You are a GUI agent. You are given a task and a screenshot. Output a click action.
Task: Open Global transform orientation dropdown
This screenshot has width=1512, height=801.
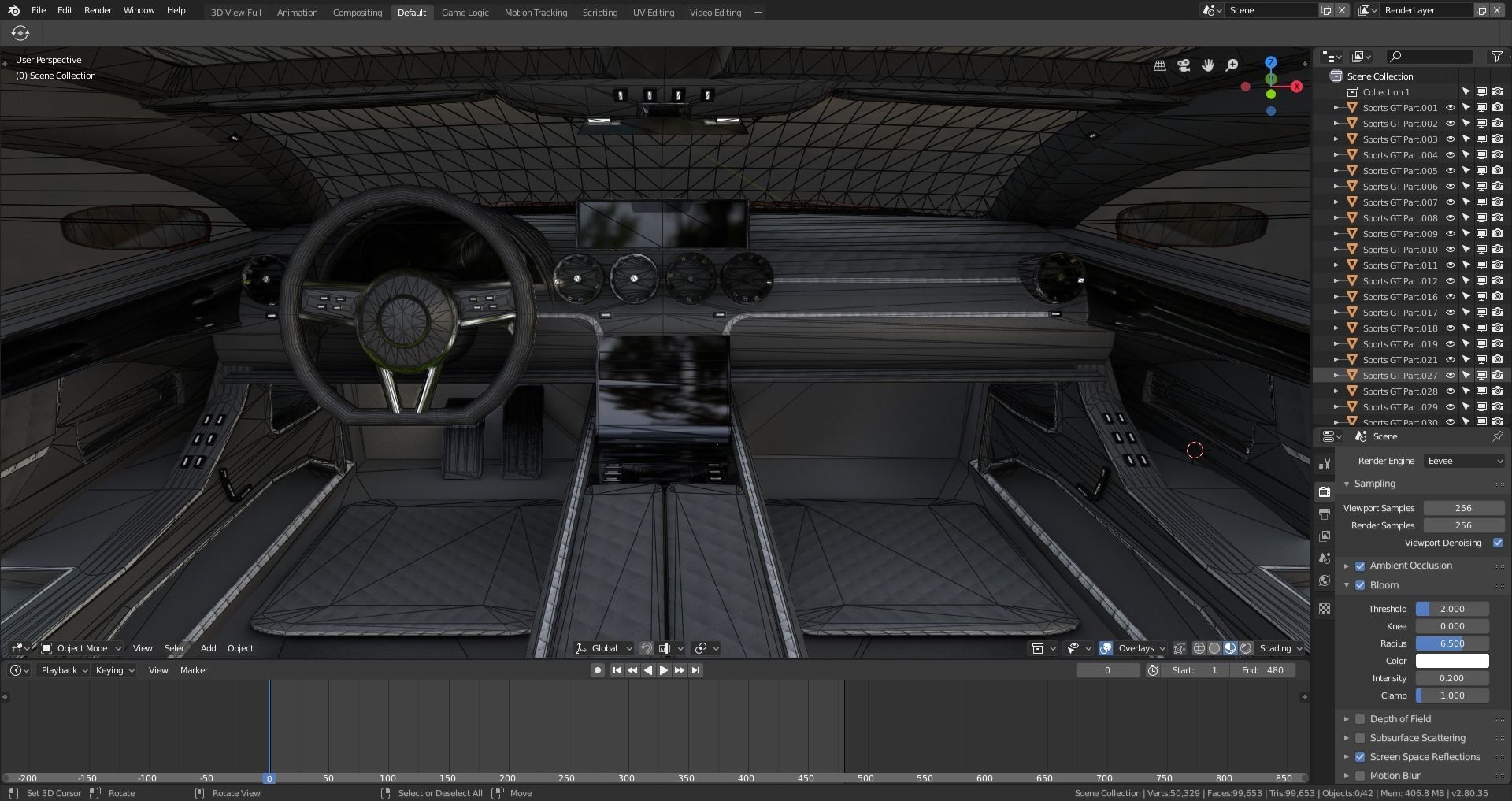click(x=603, y=648)
